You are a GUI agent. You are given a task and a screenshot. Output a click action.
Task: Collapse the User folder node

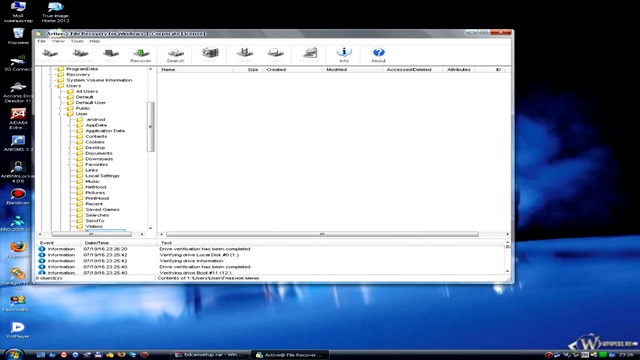coord(60,114)
